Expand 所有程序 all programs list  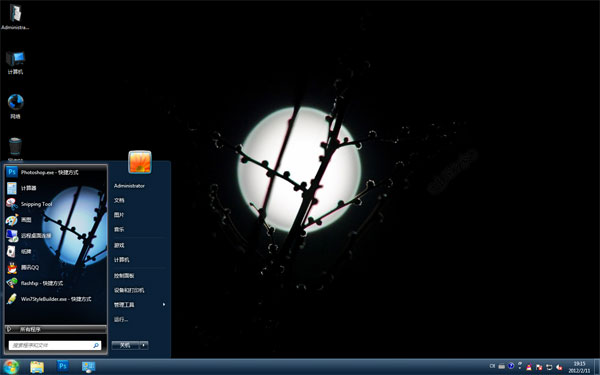[55, 329]
